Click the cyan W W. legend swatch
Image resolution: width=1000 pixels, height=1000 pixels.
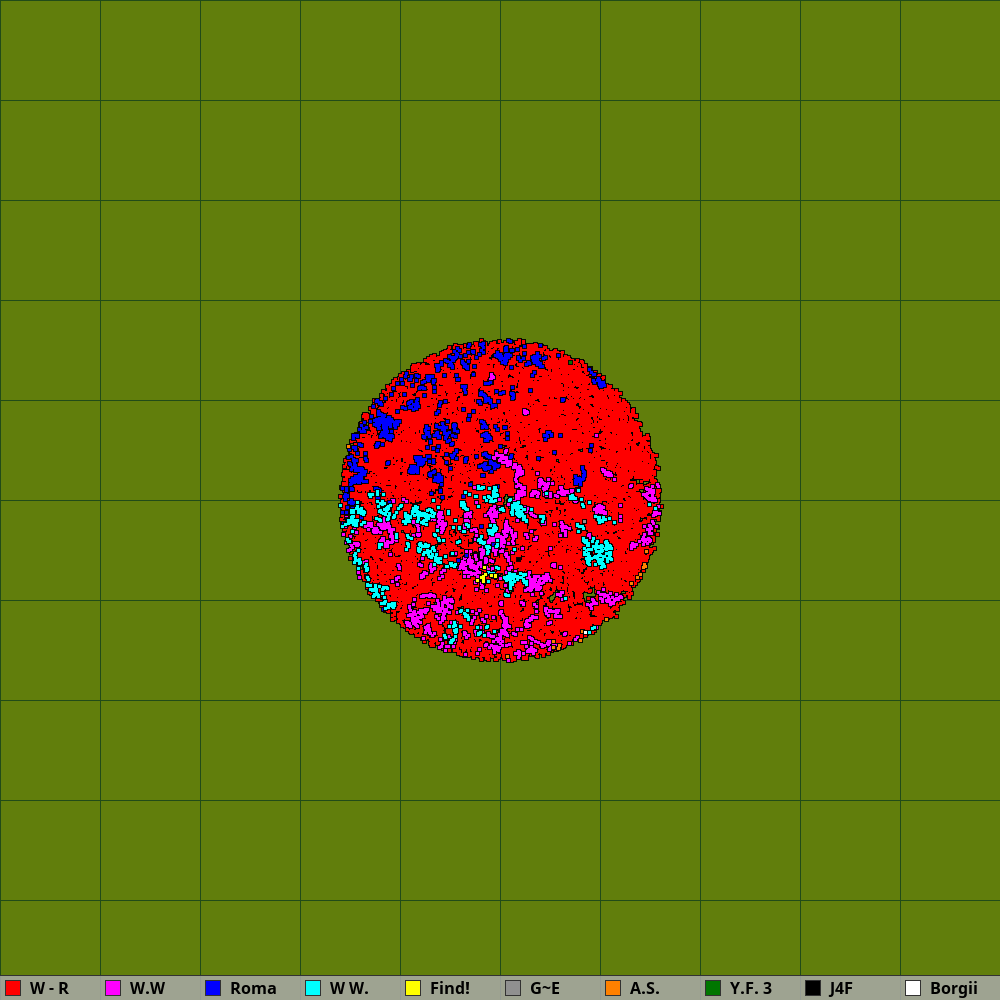313,988
